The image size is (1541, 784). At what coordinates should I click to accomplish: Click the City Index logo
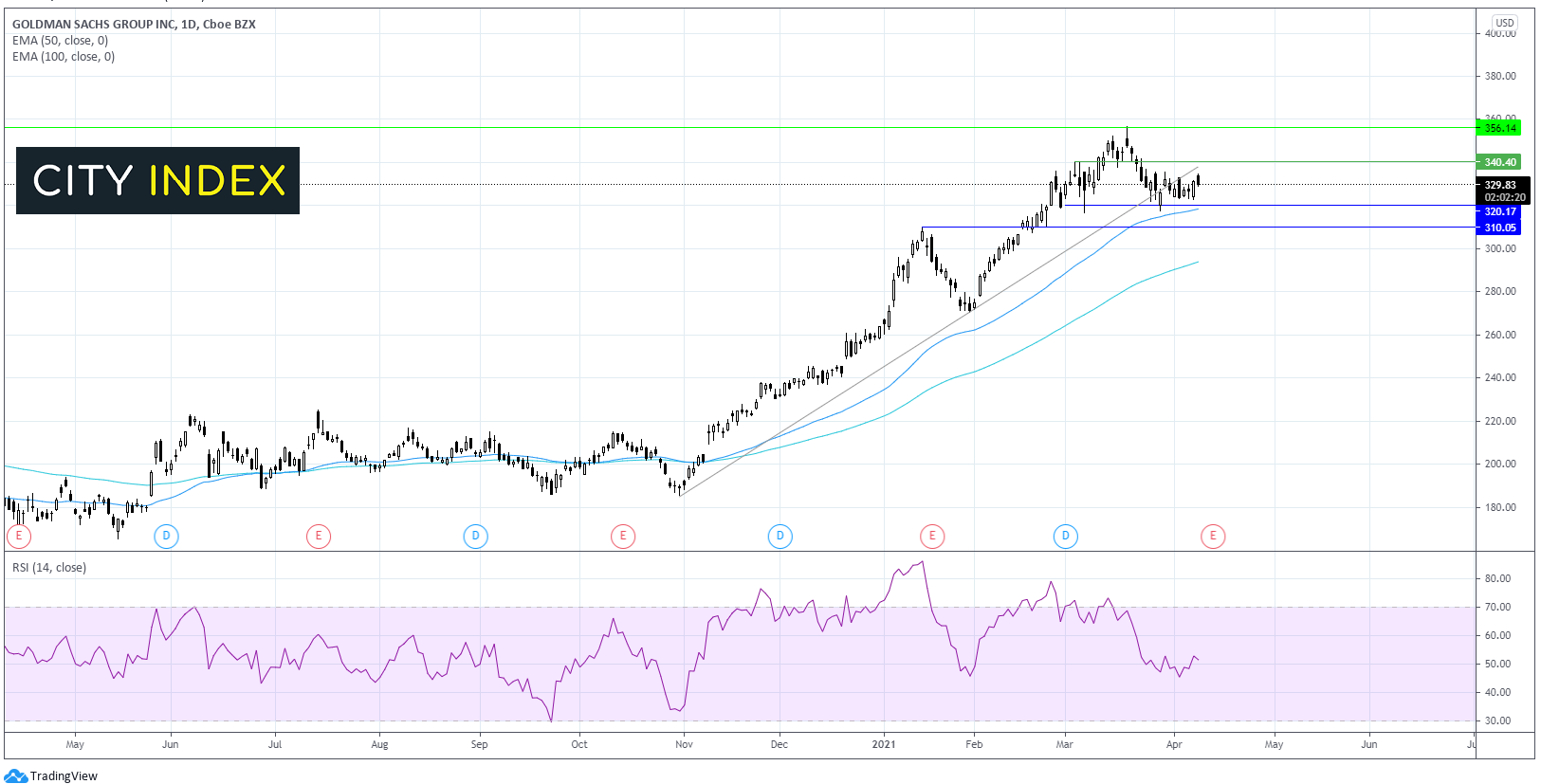157,180
